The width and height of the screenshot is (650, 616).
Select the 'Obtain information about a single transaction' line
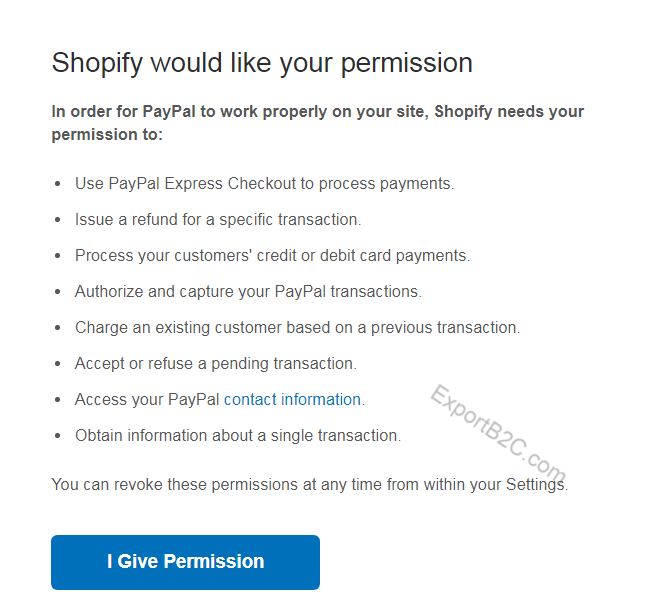pyautogui.click(x=237, y=436)
